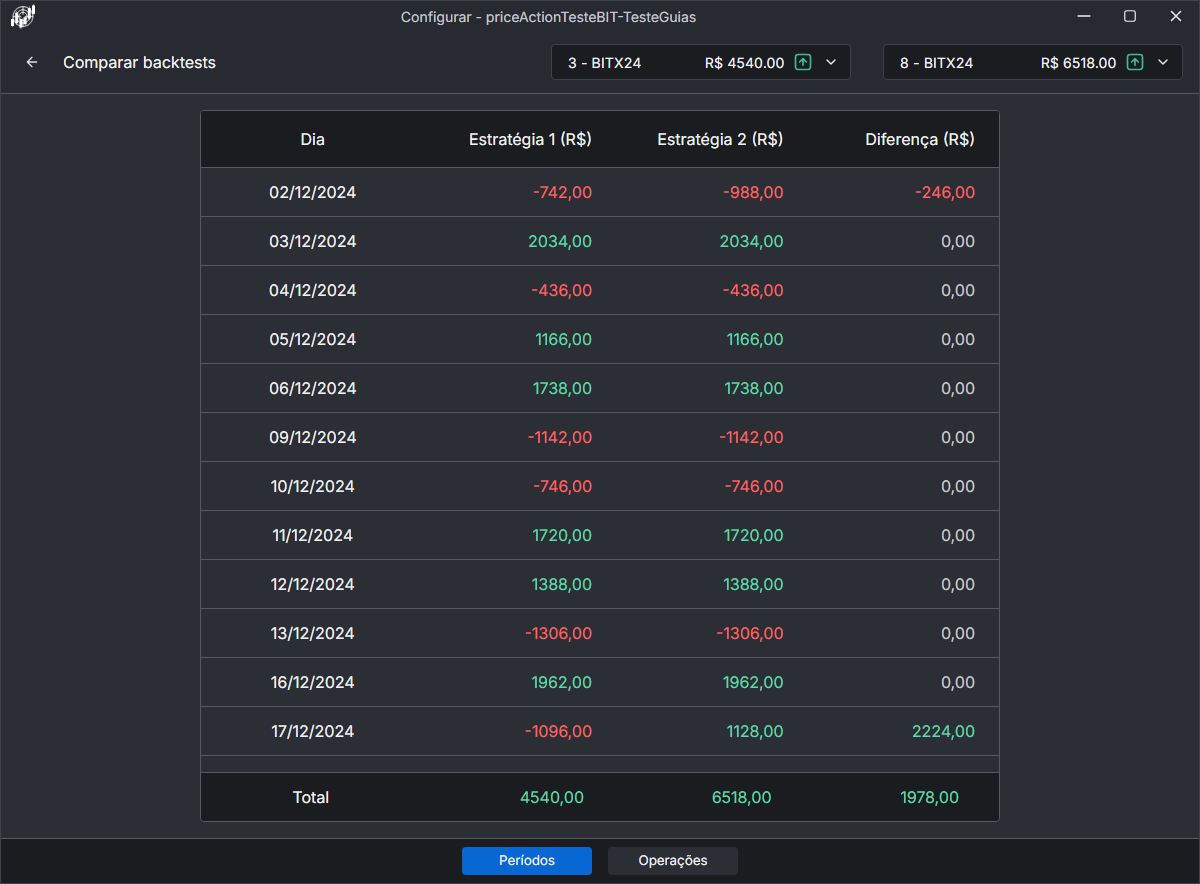This screenshot has height=884, width=1200.
Task: Expand the chevron of 8 - BITX24 dropdown
Action: point(1163,62)
